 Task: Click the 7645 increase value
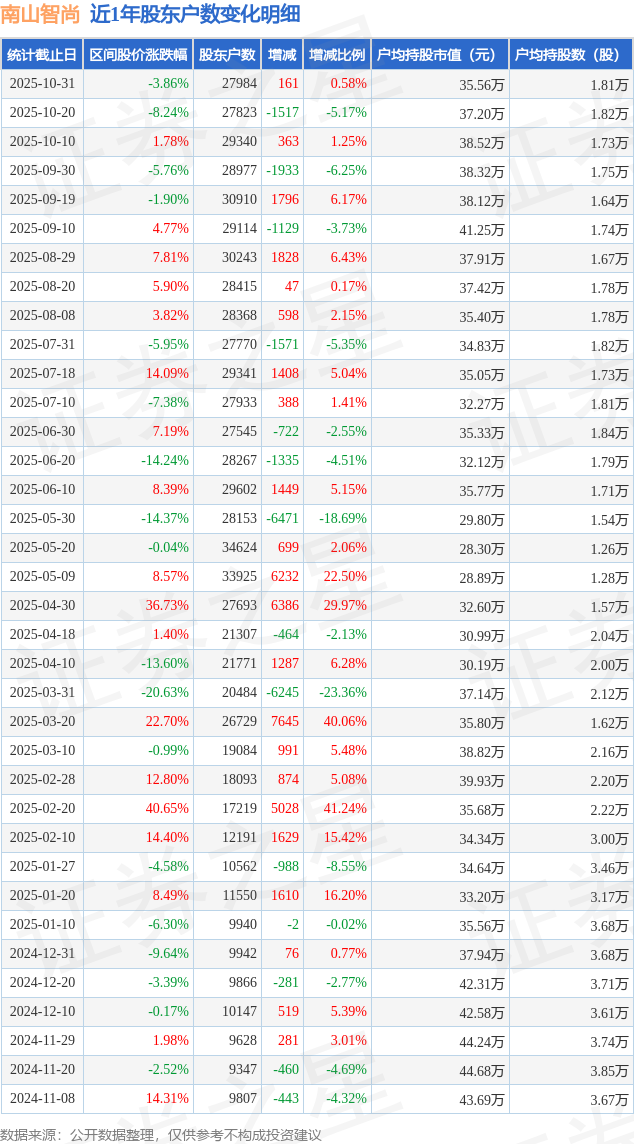tap(285, 722)
